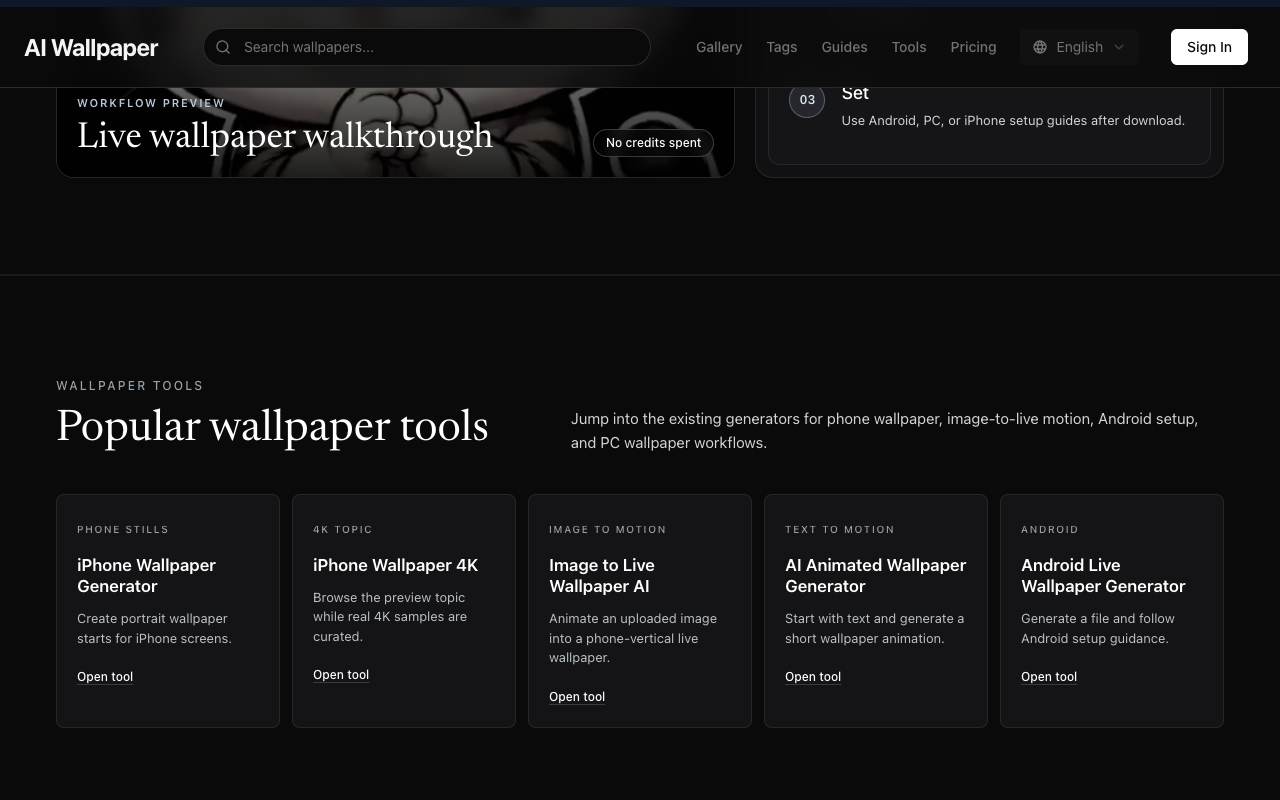
Task: Click the AI Wallpaper logo
Action: [91, 48]
